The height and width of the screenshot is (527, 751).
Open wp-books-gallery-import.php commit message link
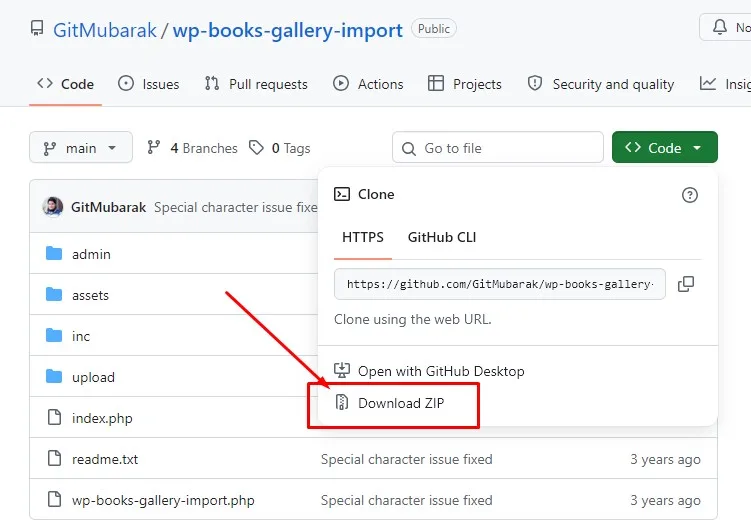click(x=406, y=501)
